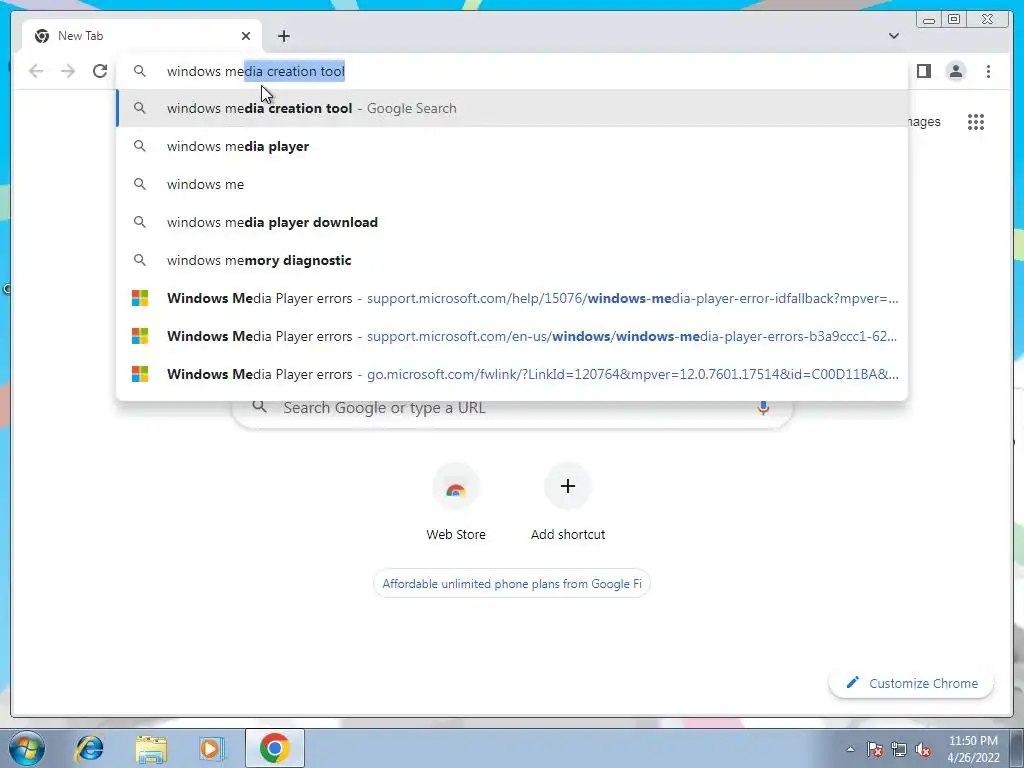Open the Windows Start menu orb
1024x768 pixels.
pos(27,748)
